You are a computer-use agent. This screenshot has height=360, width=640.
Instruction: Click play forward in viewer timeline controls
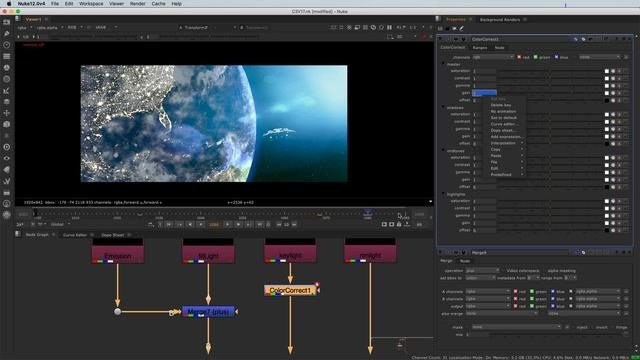(x=228, y=224)
